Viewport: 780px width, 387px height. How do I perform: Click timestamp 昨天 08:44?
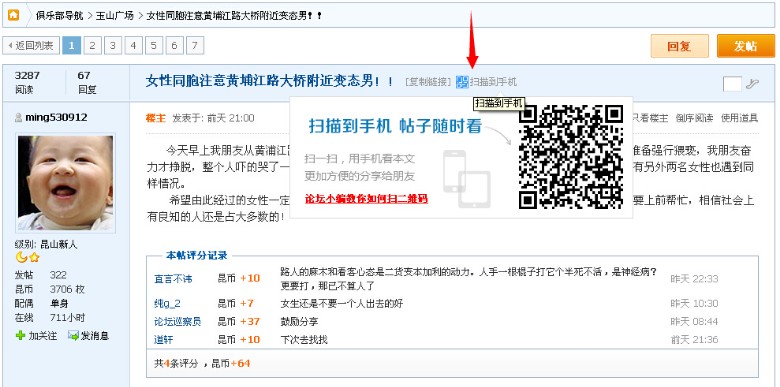694,322
